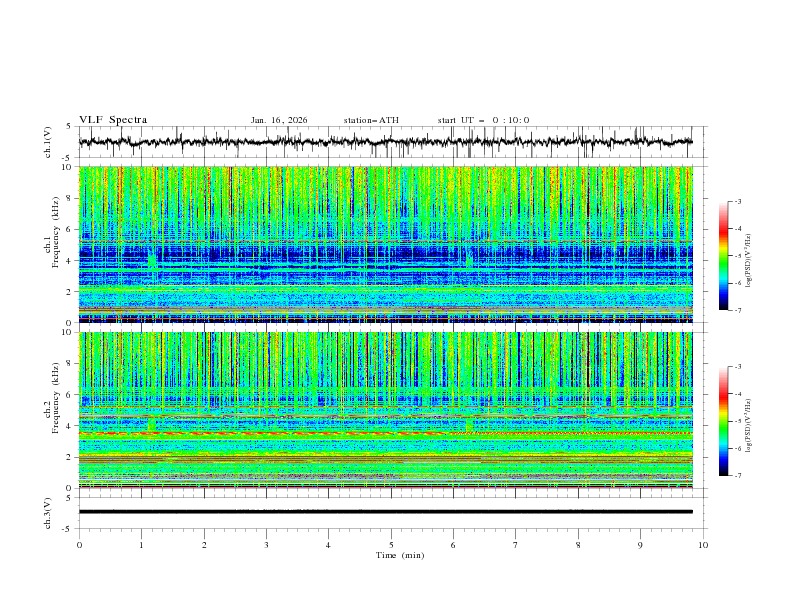Select the station=ATH label
Image resolution: width=792 pixels, height=612 pixels.
tap(370, 120)
